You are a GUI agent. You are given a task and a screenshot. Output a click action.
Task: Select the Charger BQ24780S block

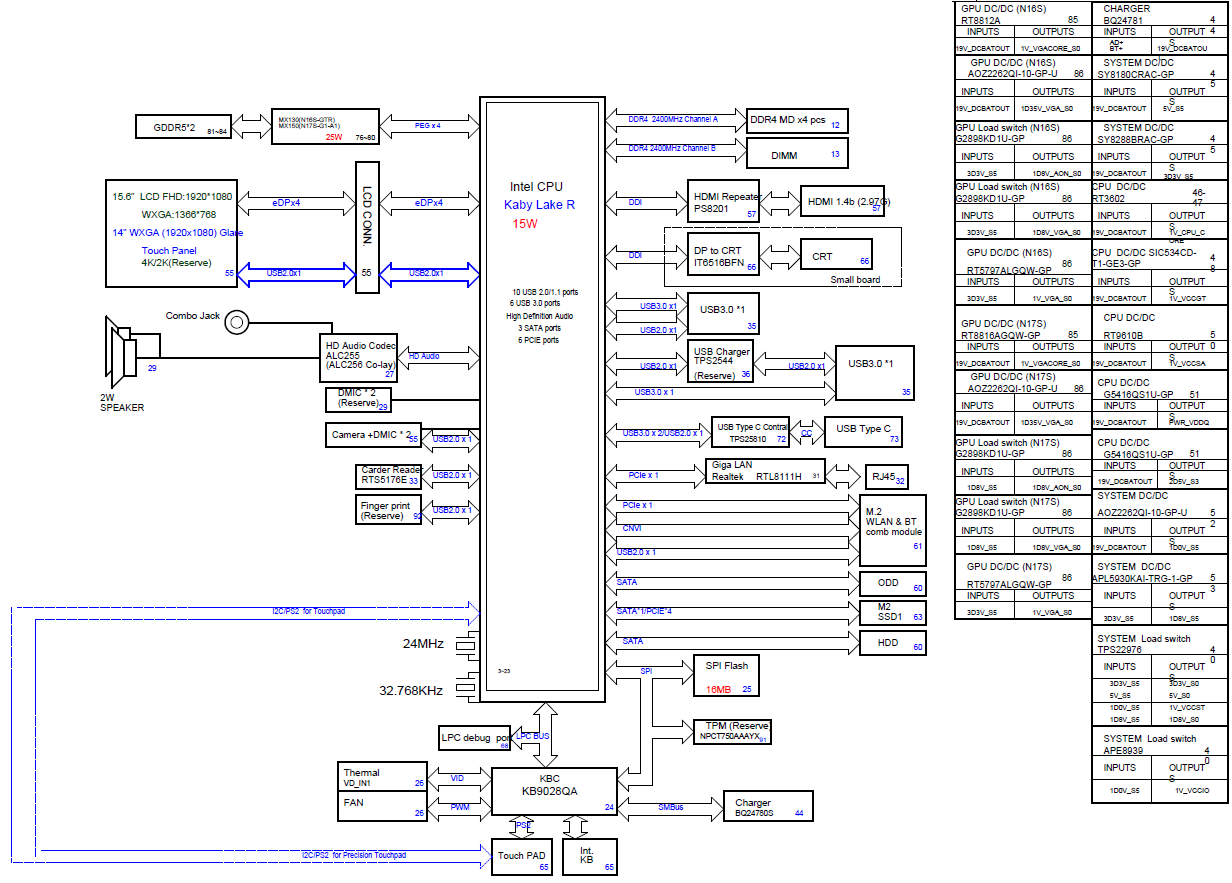click(767, 807)
